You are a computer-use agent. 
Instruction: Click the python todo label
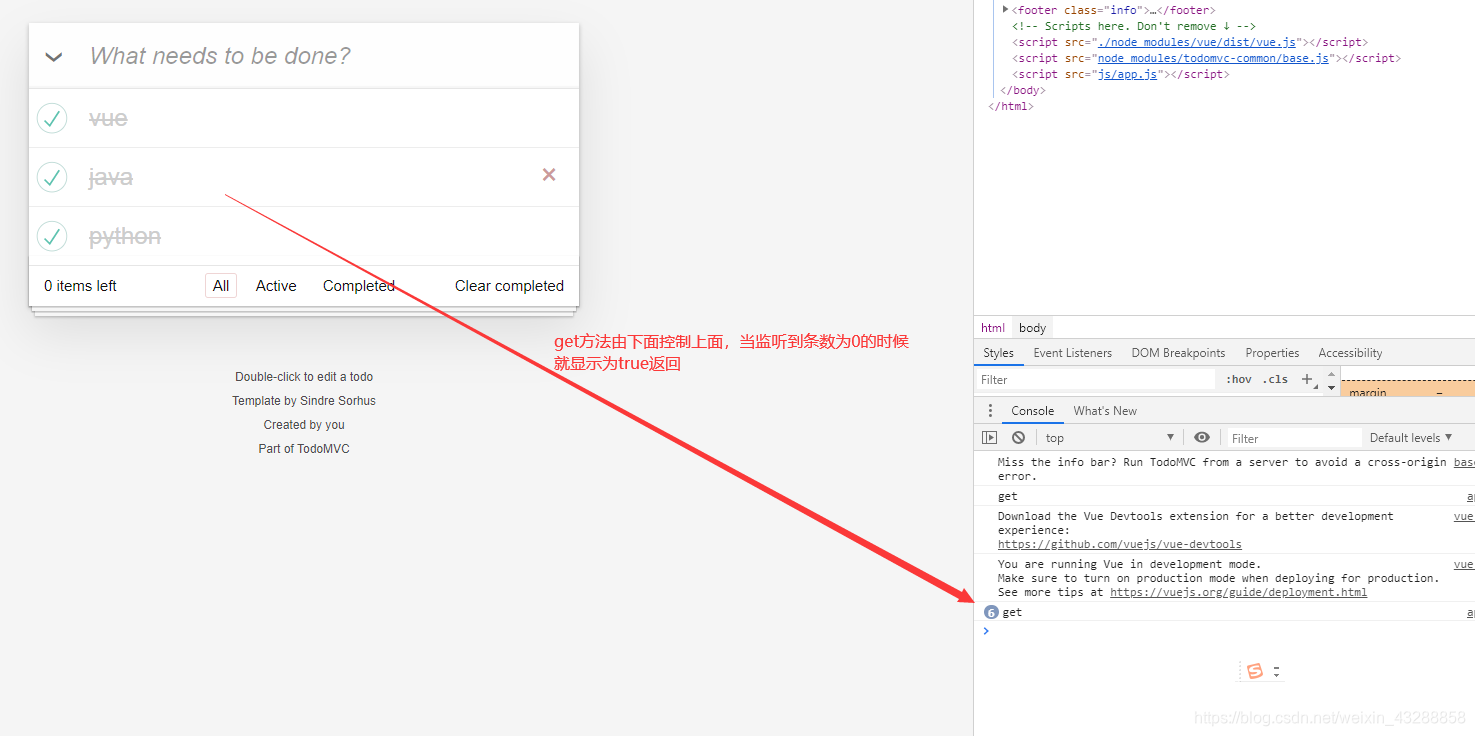pos(125,236)
